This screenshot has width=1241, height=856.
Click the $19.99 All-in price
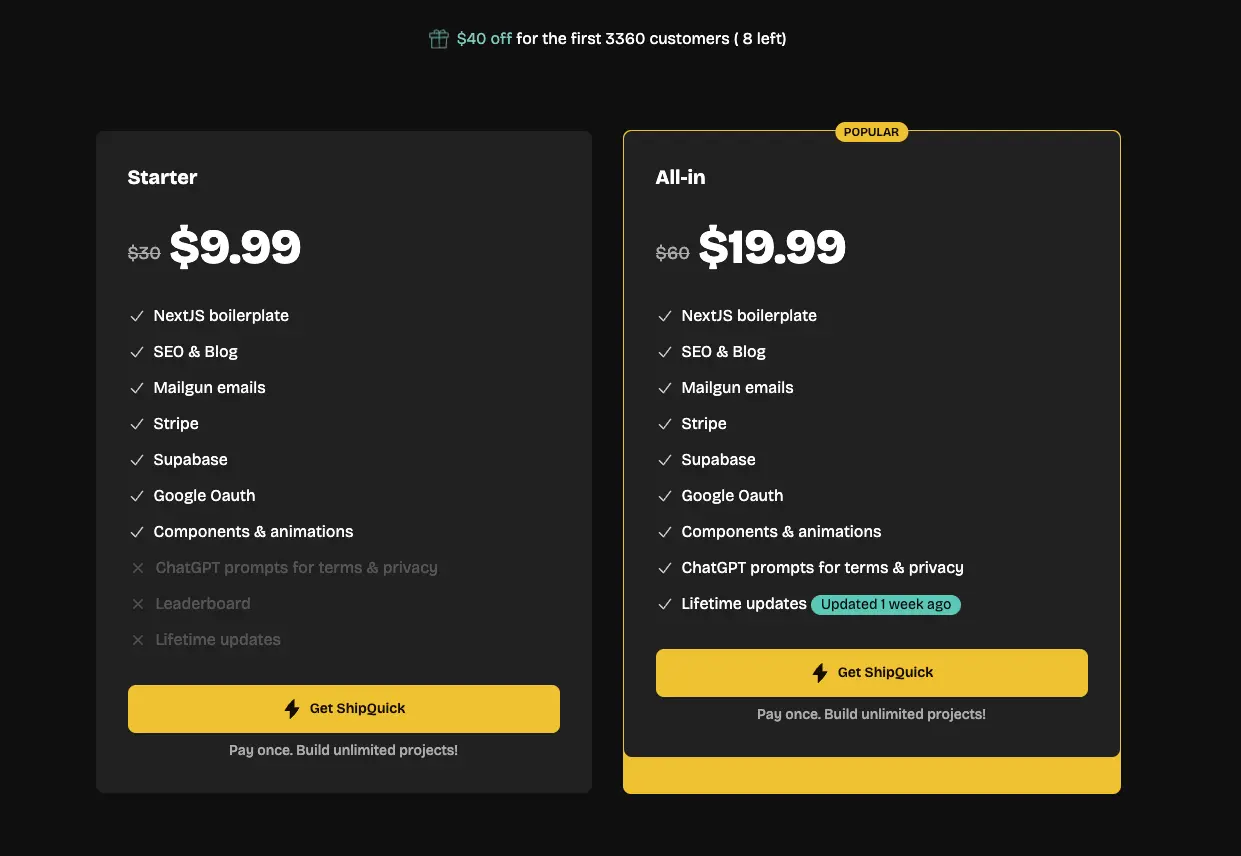[x=772, y=247]
